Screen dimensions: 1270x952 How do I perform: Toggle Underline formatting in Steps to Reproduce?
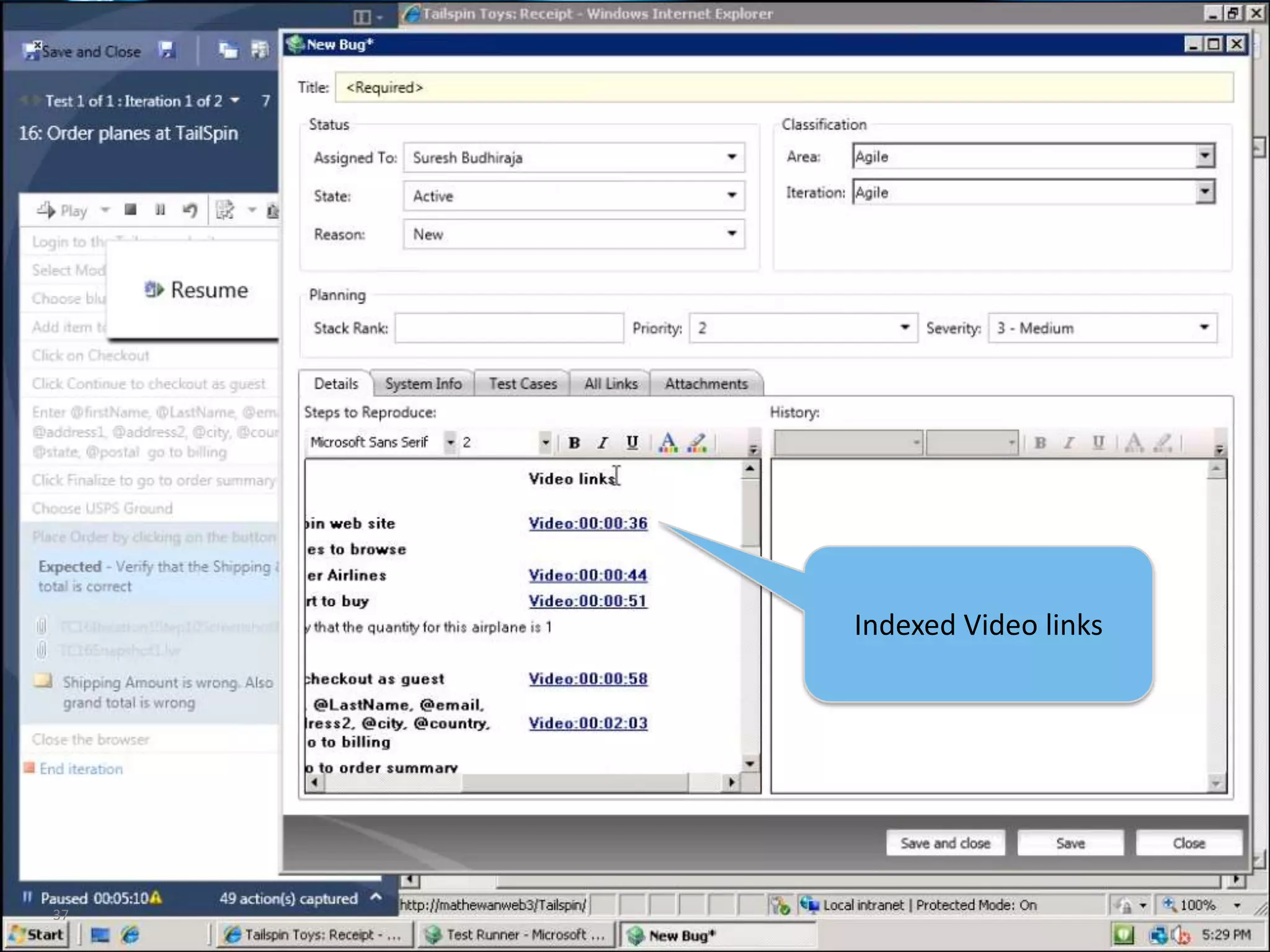pos(632,443)
